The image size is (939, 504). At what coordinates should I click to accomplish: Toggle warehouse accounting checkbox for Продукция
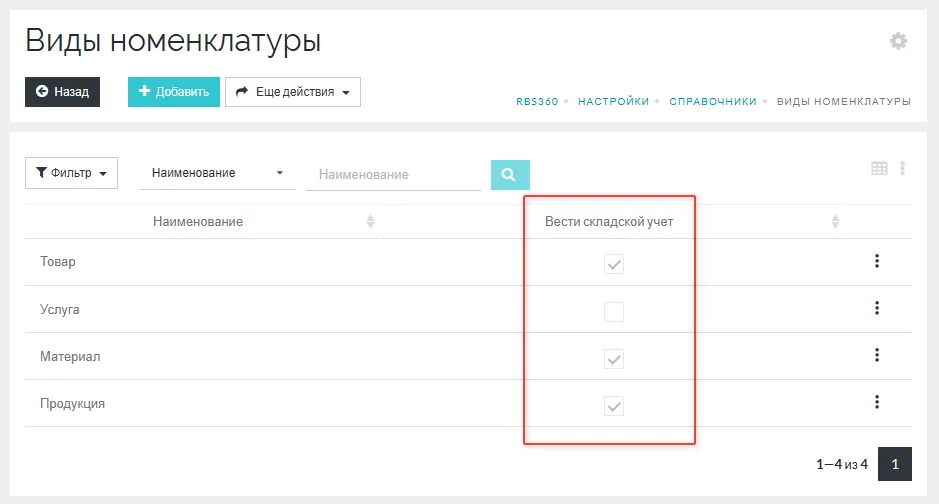click(614, 406)
